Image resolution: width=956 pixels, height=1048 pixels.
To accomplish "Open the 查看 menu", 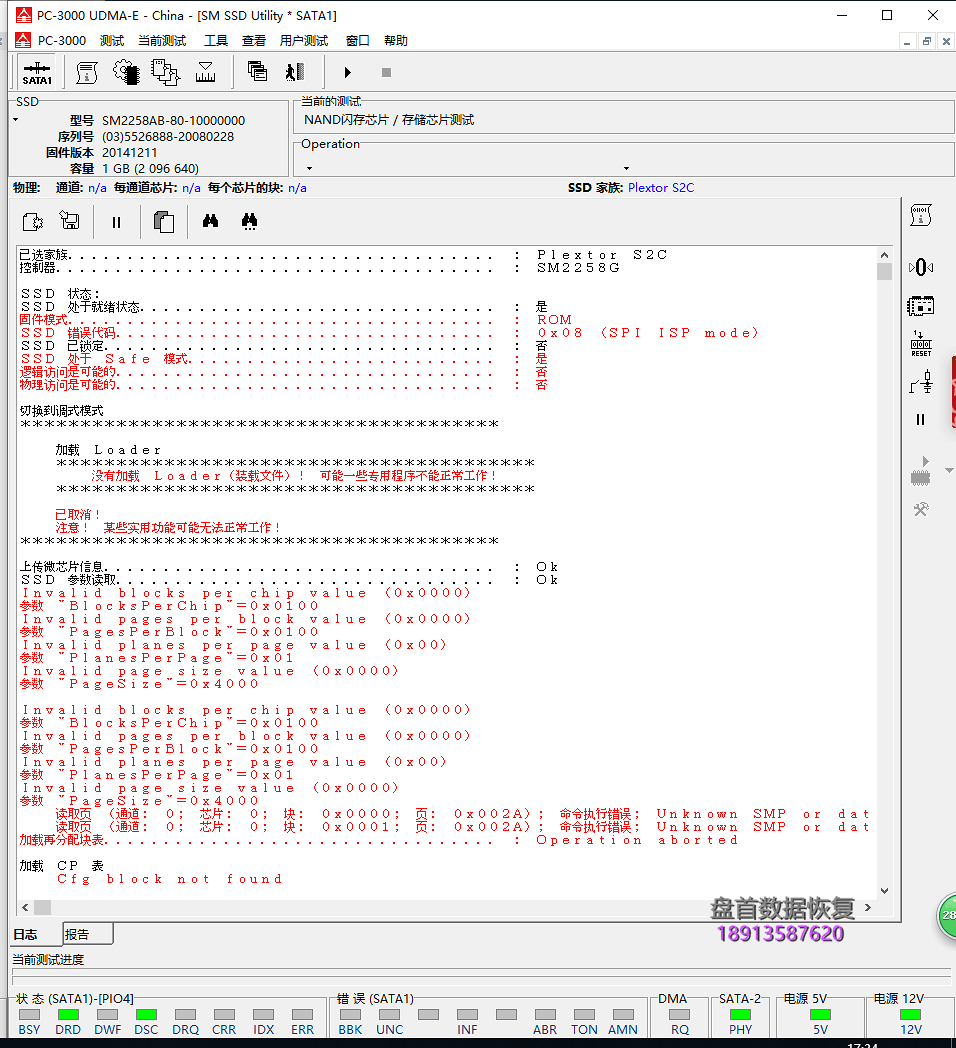I will tap(253, 41).
